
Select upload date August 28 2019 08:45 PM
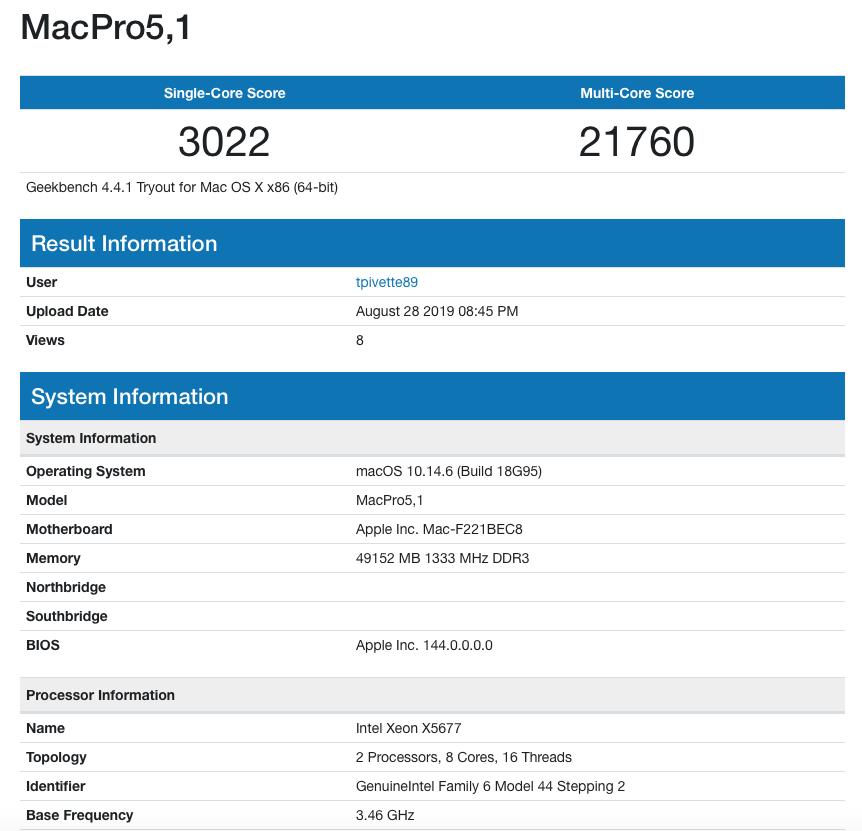tap(437, 312)
